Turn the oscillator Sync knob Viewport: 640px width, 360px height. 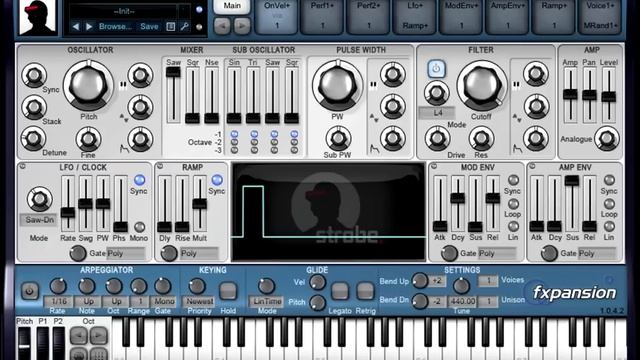click(34, 76)
